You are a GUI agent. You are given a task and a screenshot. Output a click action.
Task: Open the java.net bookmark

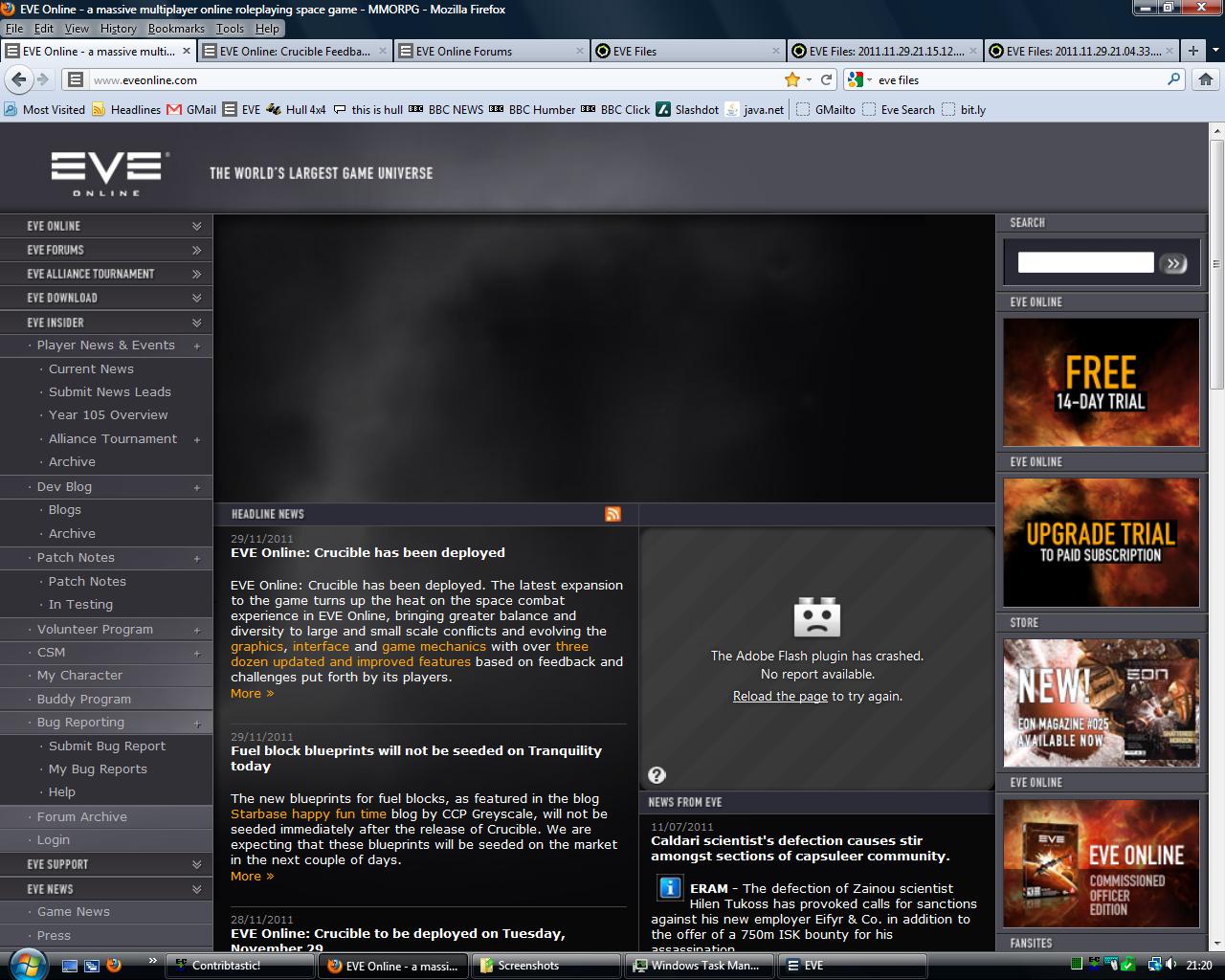coord(755,109)
